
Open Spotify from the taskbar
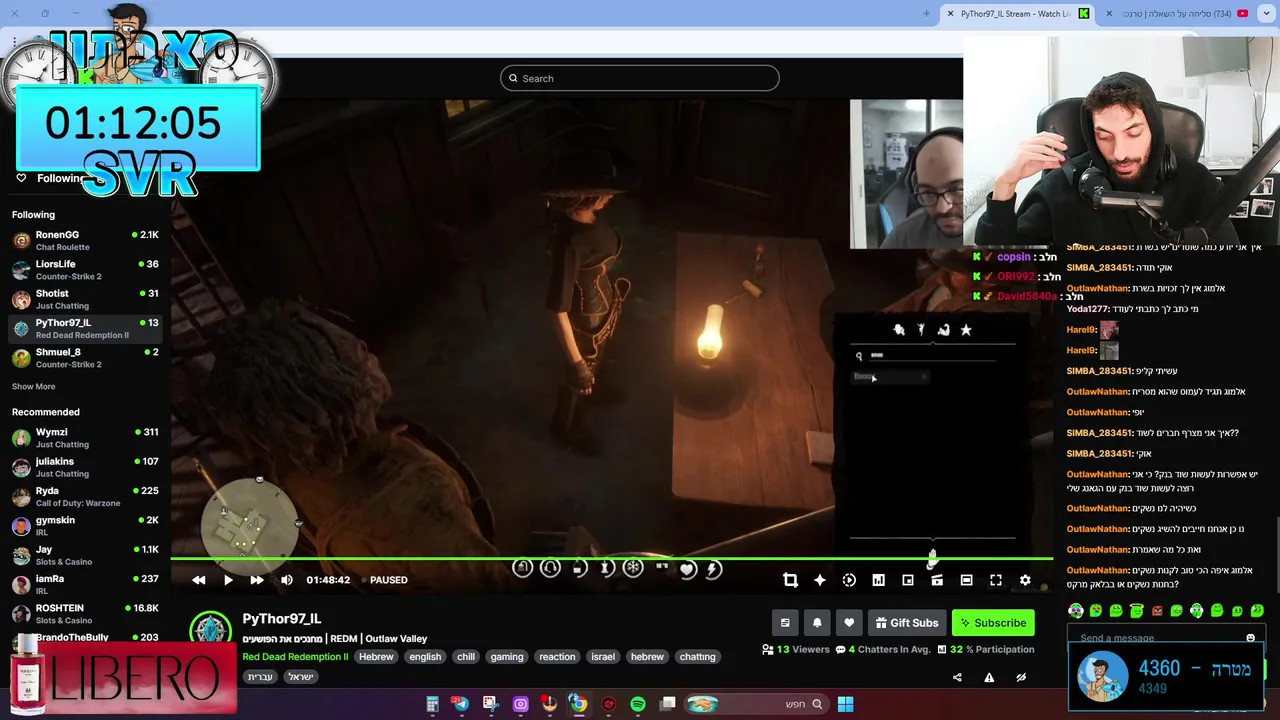[638, 704]
